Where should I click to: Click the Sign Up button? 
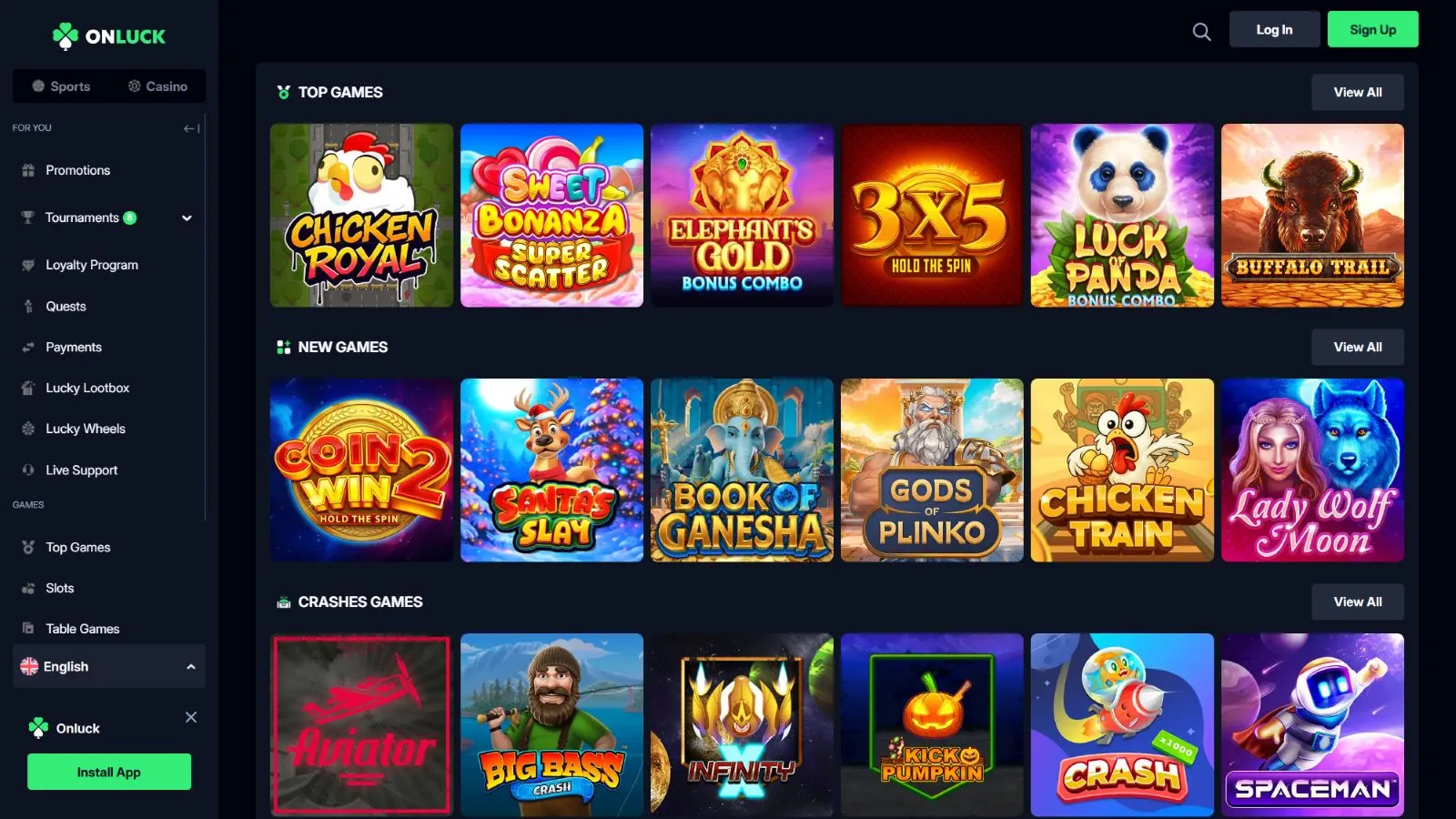pyautogui.click(x=1372, y=29)
